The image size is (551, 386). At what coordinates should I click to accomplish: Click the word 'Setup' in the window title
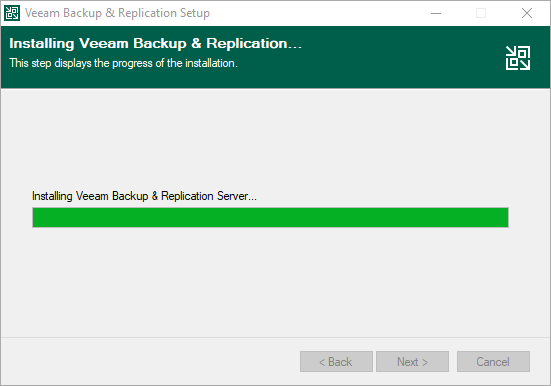(x=195, y=13)
